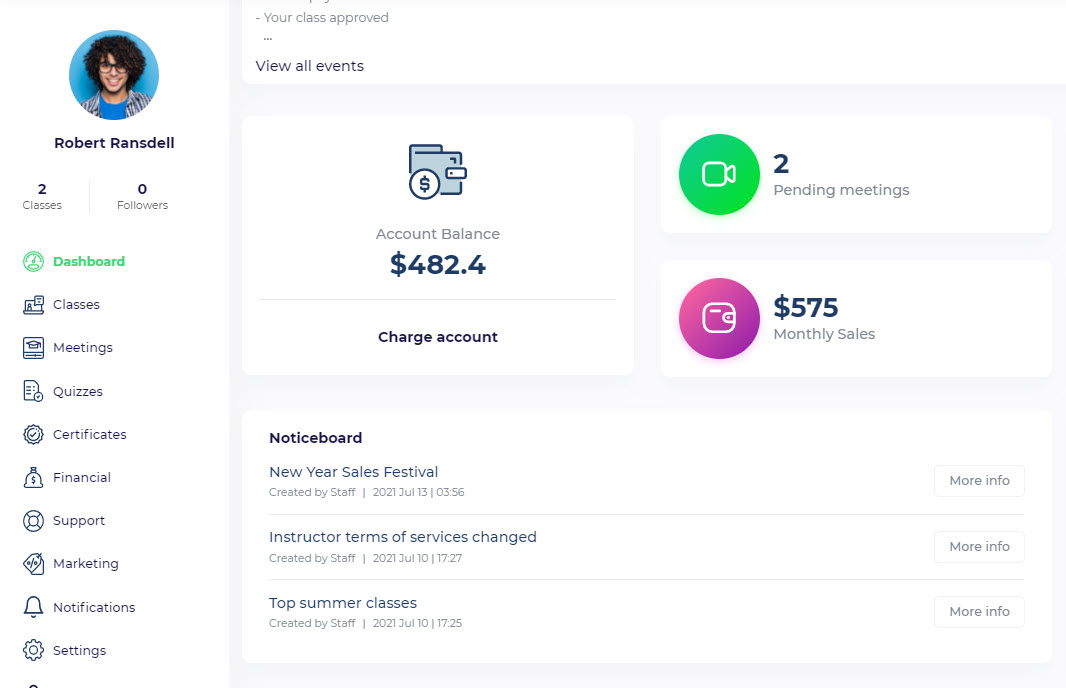The height and width of the screenshot is (688, 1066).
Task: Click the Notifications bell icon
Action: (x=33, y=607)
